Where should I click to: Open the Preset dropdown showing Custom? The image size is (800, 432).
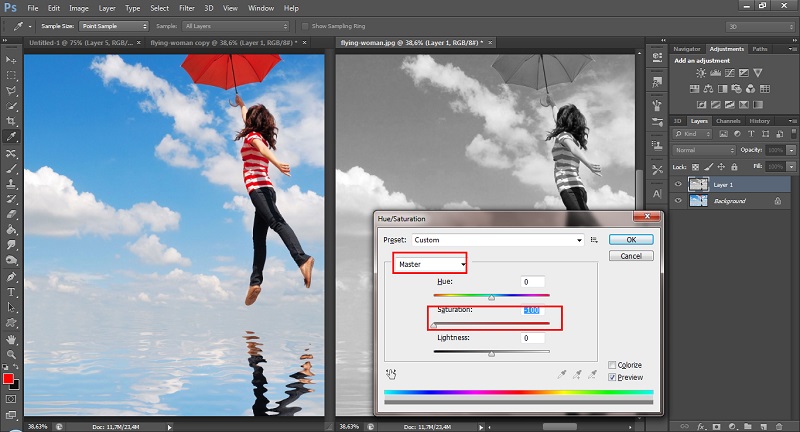click(x=497, y=240)
